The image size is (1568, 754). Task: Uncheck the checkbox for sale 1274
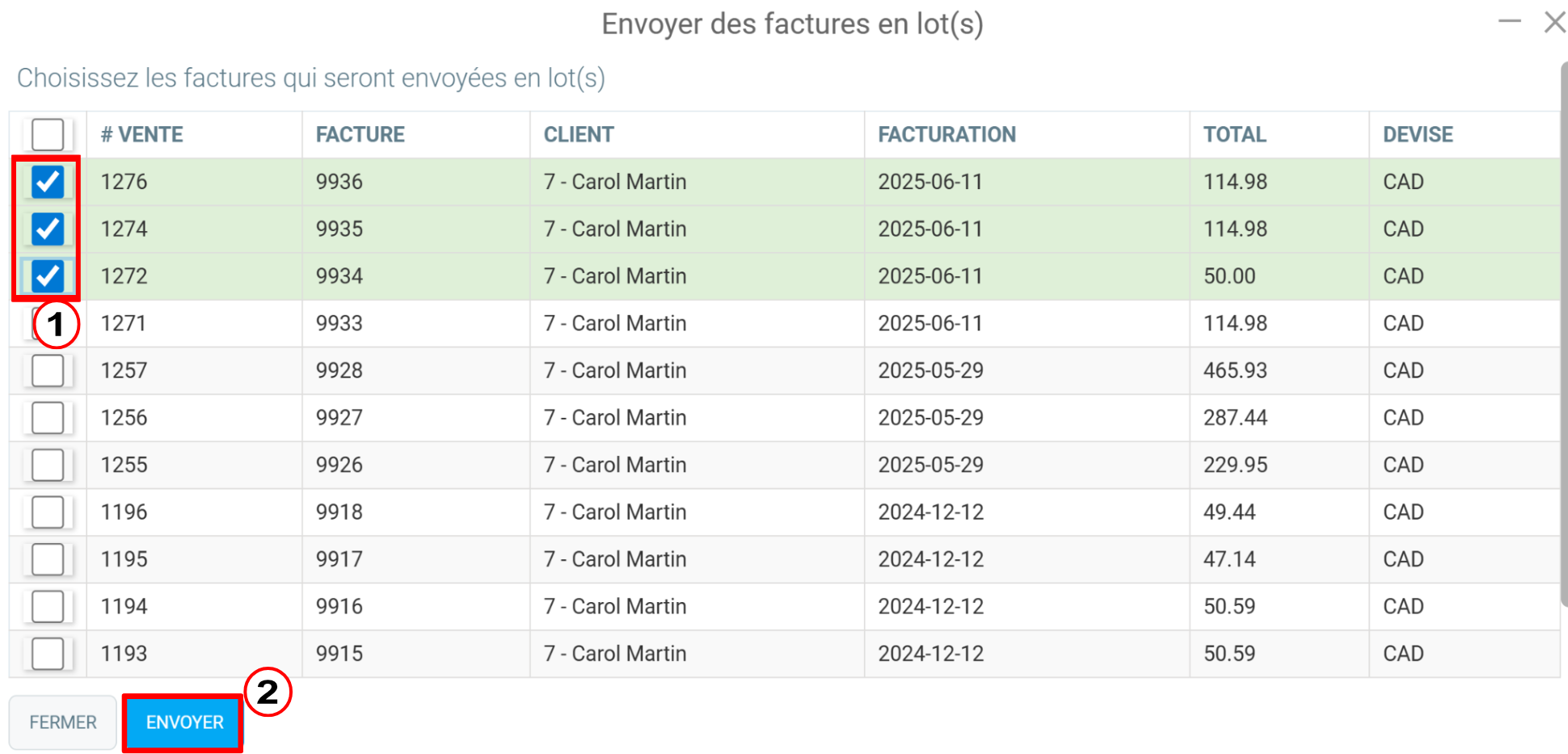click(x=48, y=229)
